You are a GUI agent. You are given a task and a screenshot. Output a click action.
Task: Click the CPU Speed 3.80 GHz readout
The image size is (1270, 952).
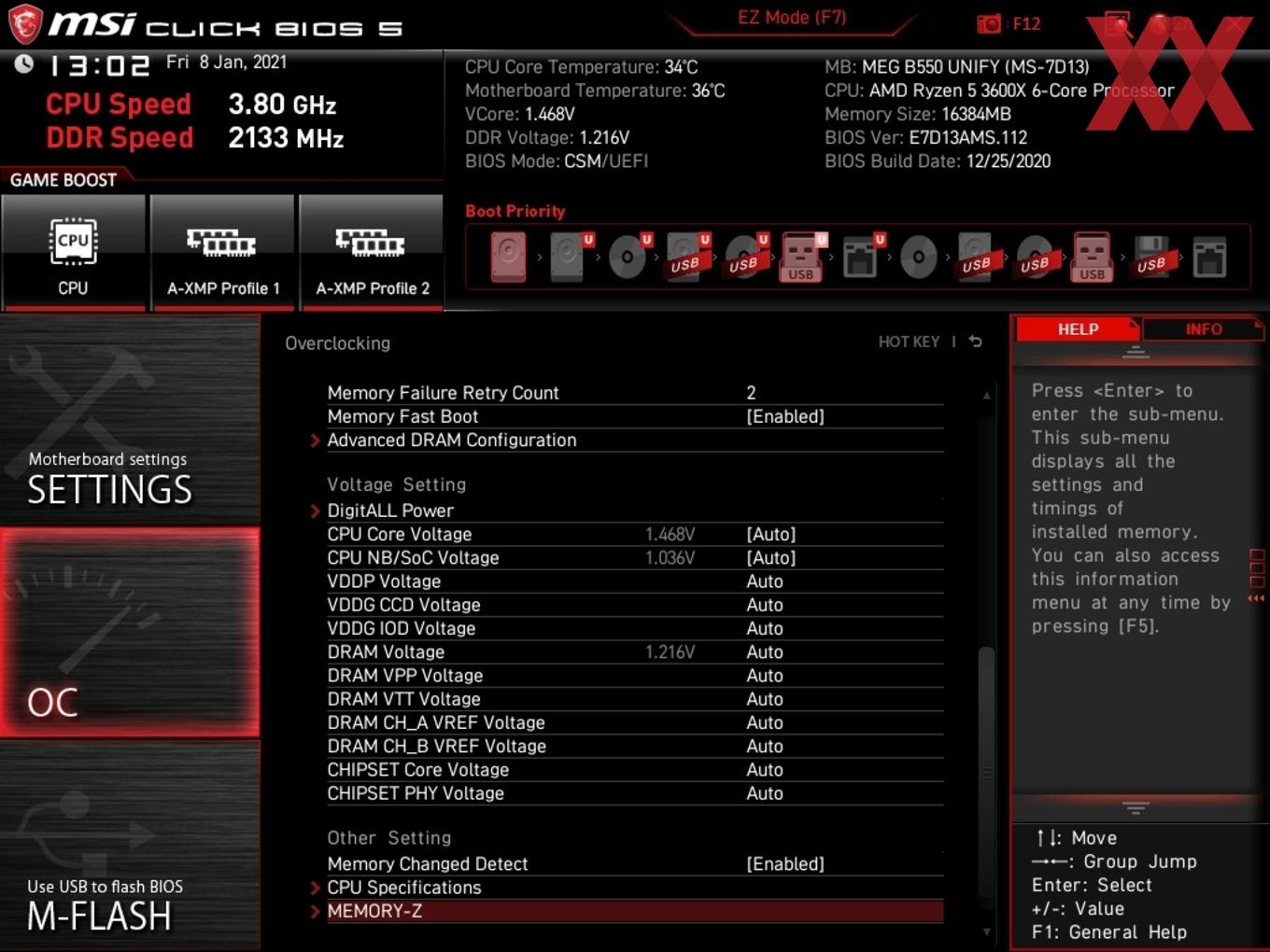pos(191,104)
